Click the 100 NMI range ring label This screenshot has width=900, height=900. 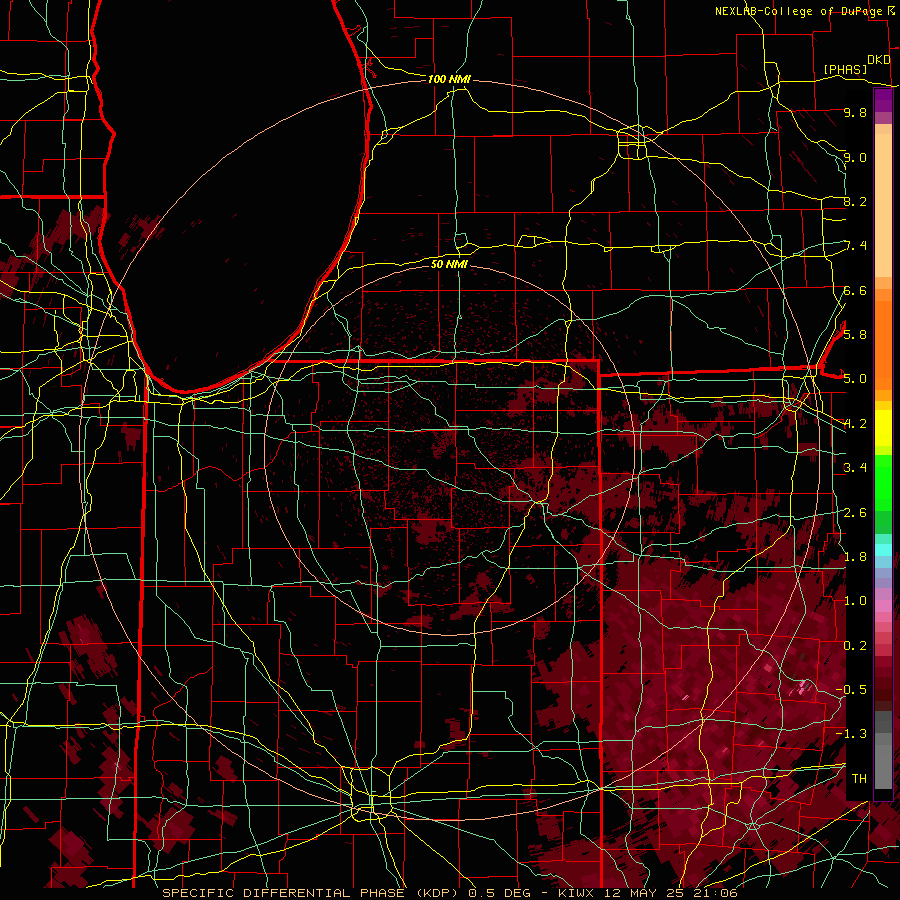(x=449, y=79)
